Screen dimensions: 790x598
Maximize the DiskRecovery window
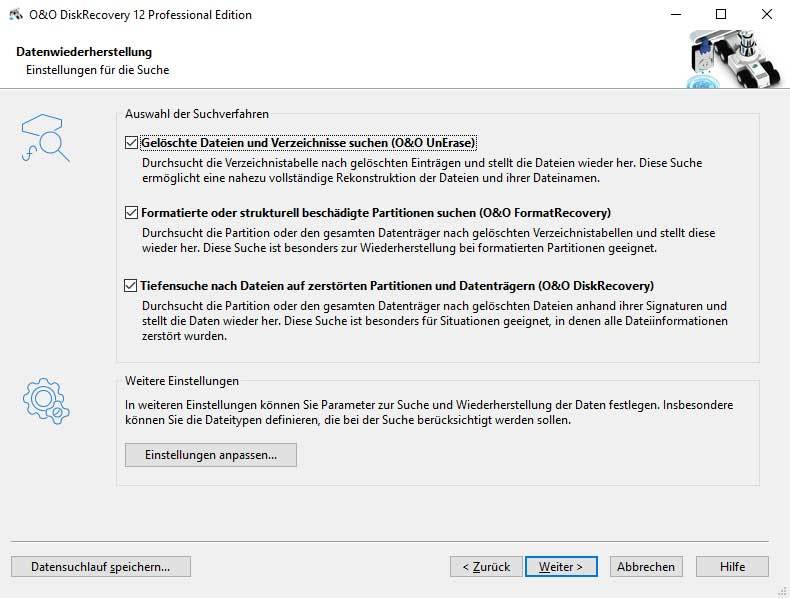click(721, 15)
